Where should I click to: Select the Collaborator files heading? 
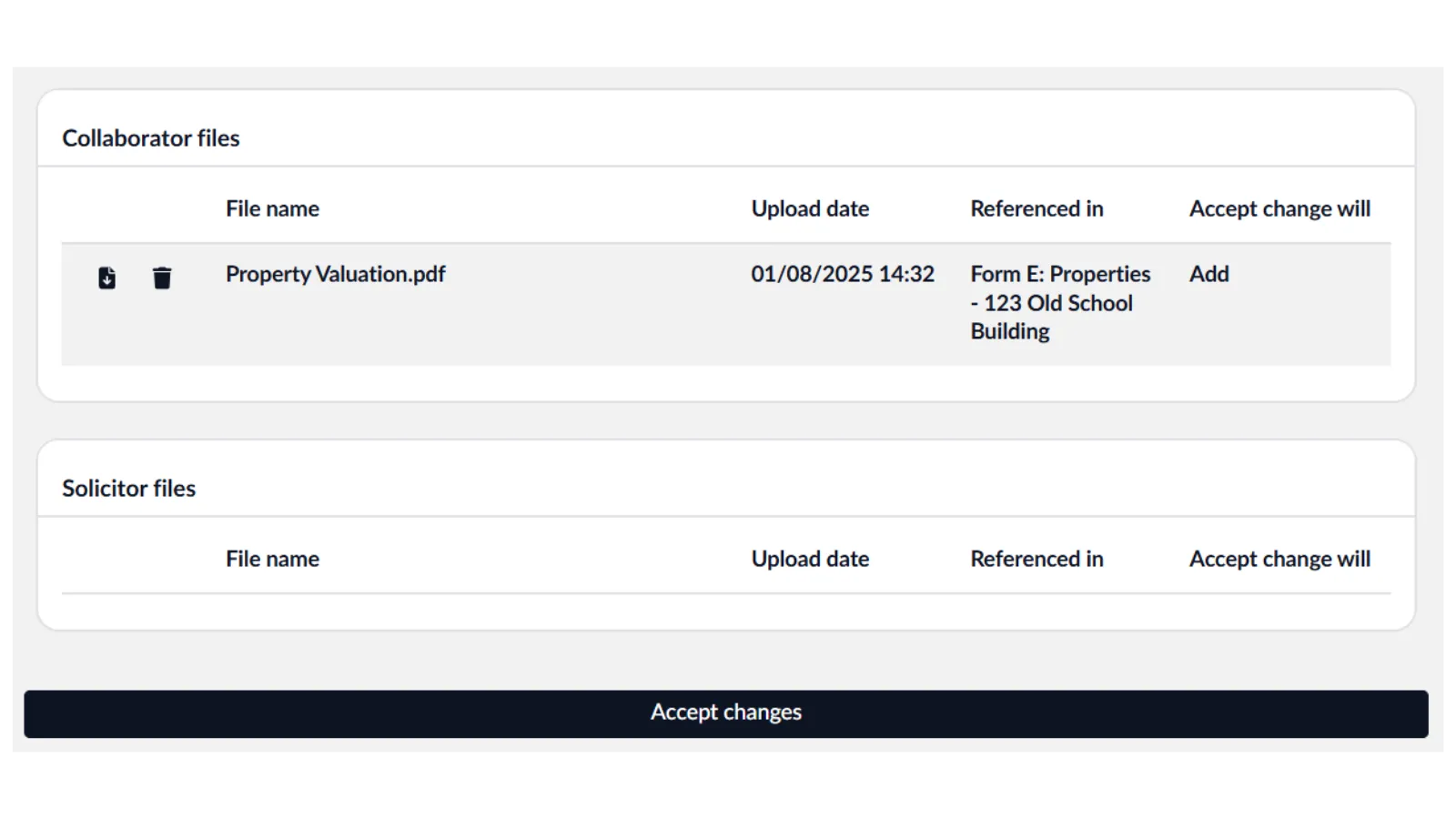151,138
